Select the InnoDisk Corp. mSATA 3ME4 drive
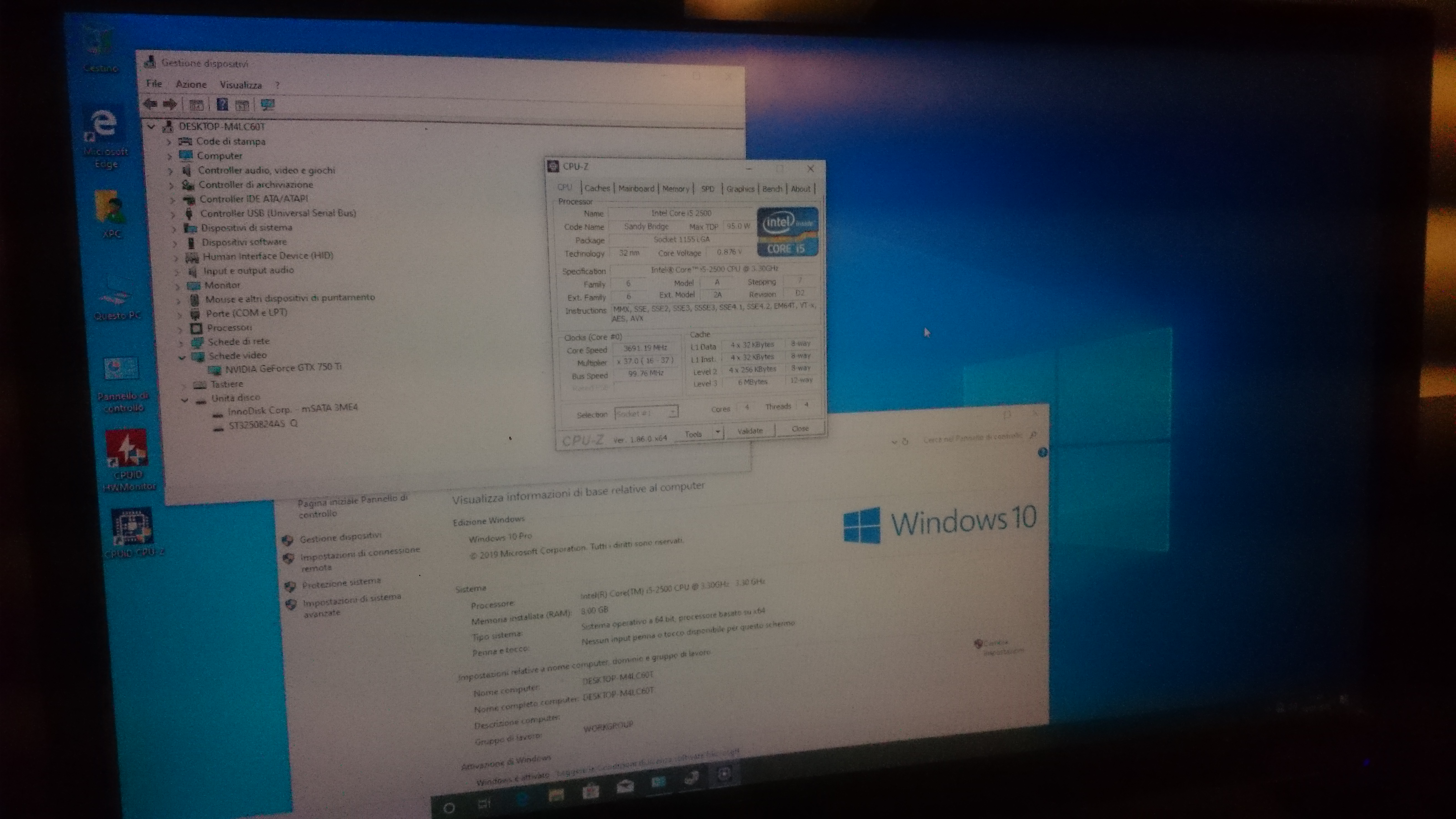 pyautogui.click(x=293, y=409)
